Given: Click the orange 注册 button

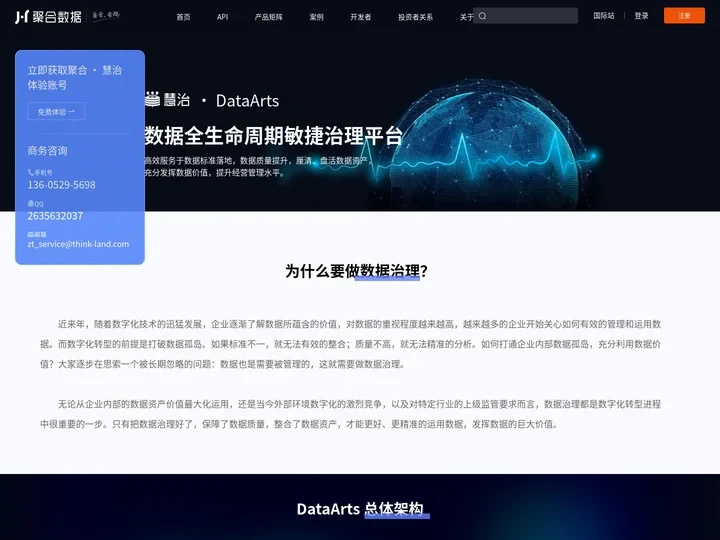Looking at the screenshot, I should click(684, 16).
